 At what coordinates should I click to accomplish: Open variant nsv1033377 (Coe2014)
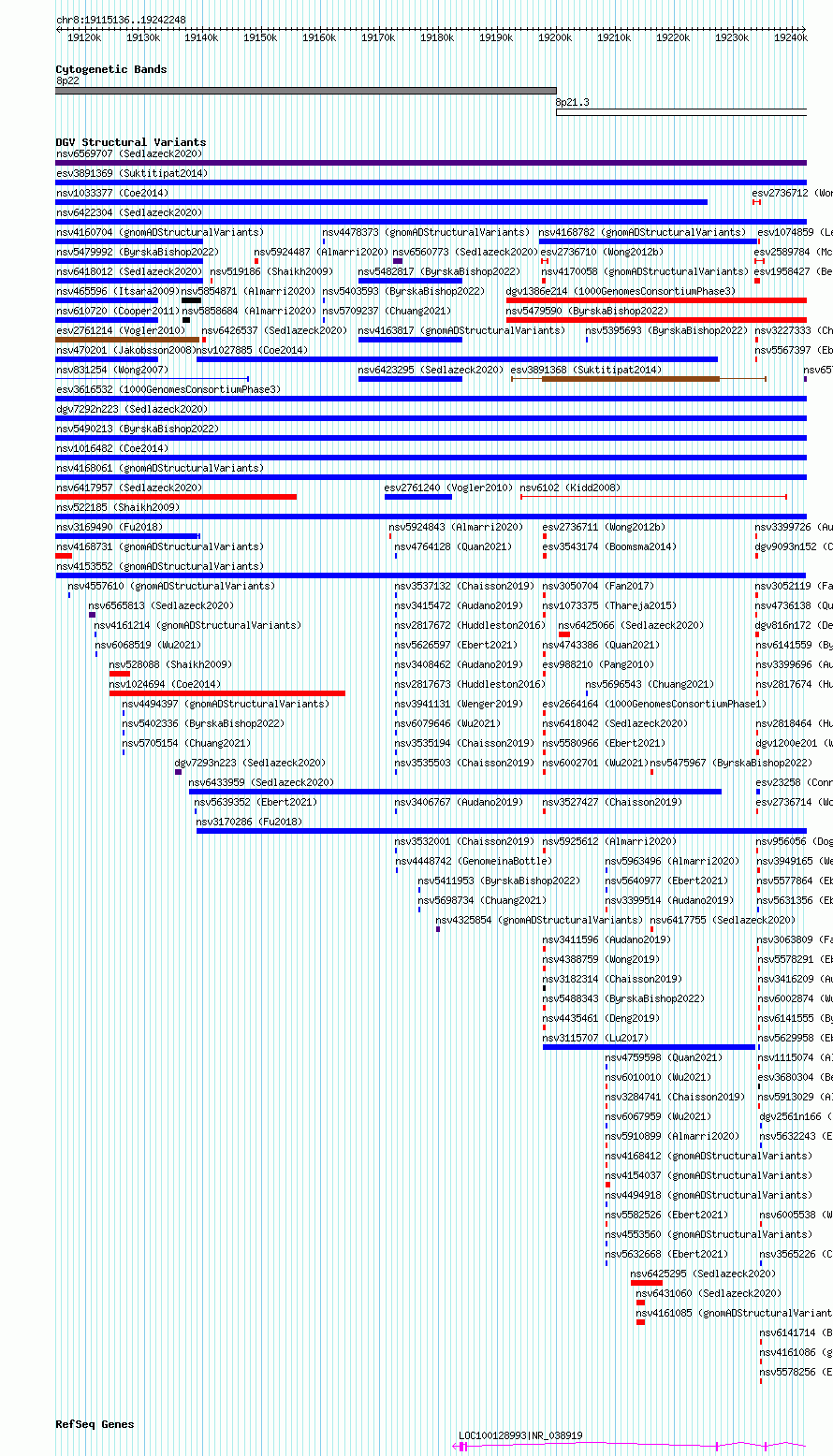click(112, 193)
